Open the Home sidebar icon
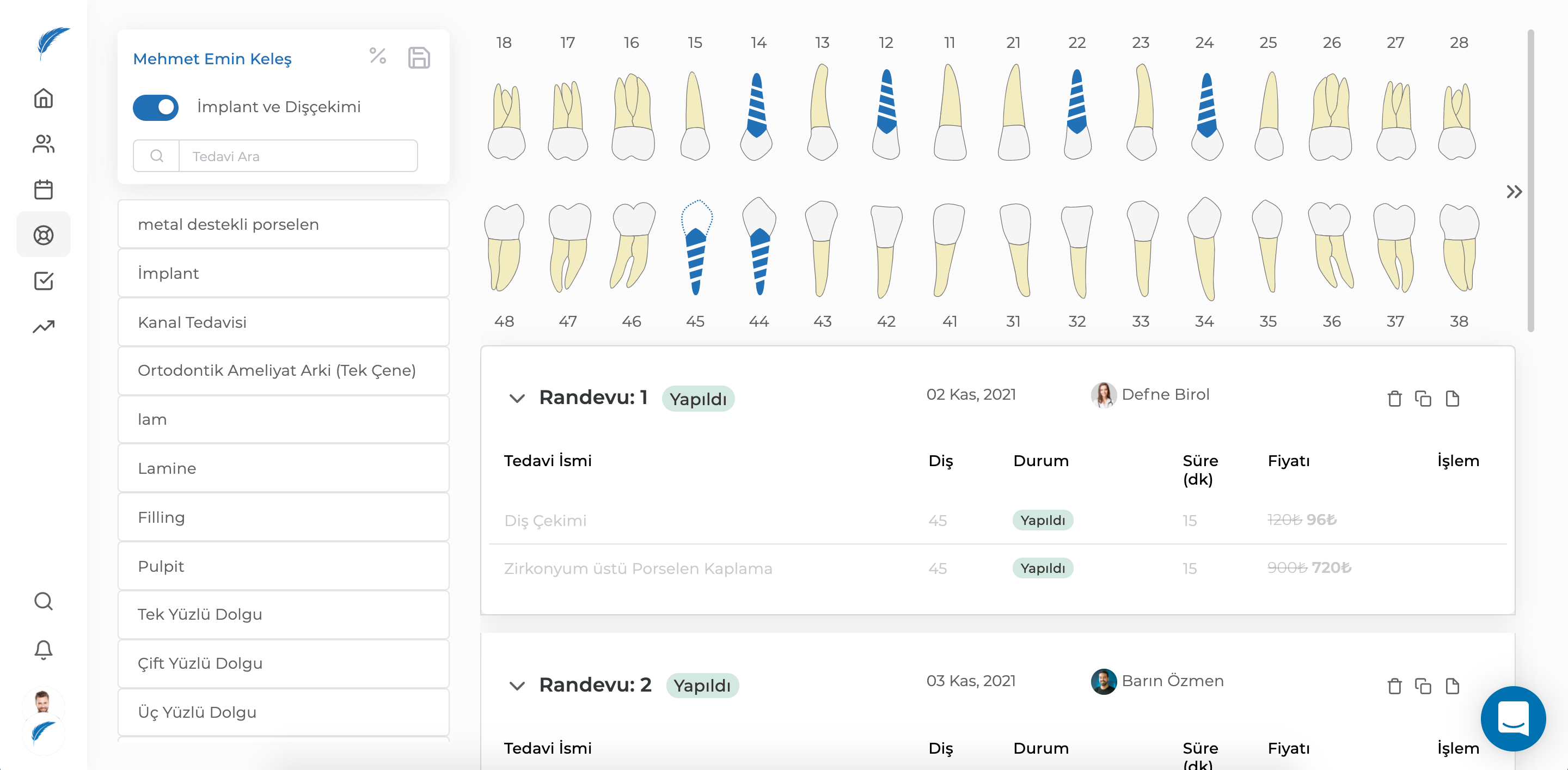This screenshot has height=770, width=1568. [43, 98]
